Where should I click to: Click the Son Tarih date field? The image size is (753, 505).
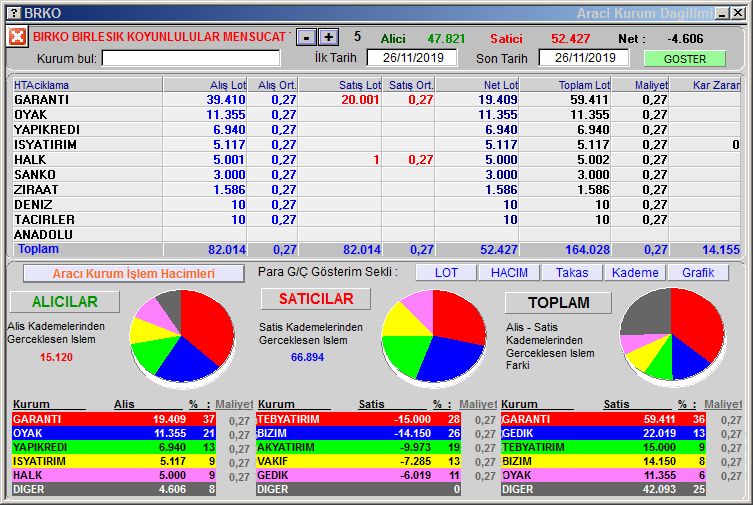point(584,58)
